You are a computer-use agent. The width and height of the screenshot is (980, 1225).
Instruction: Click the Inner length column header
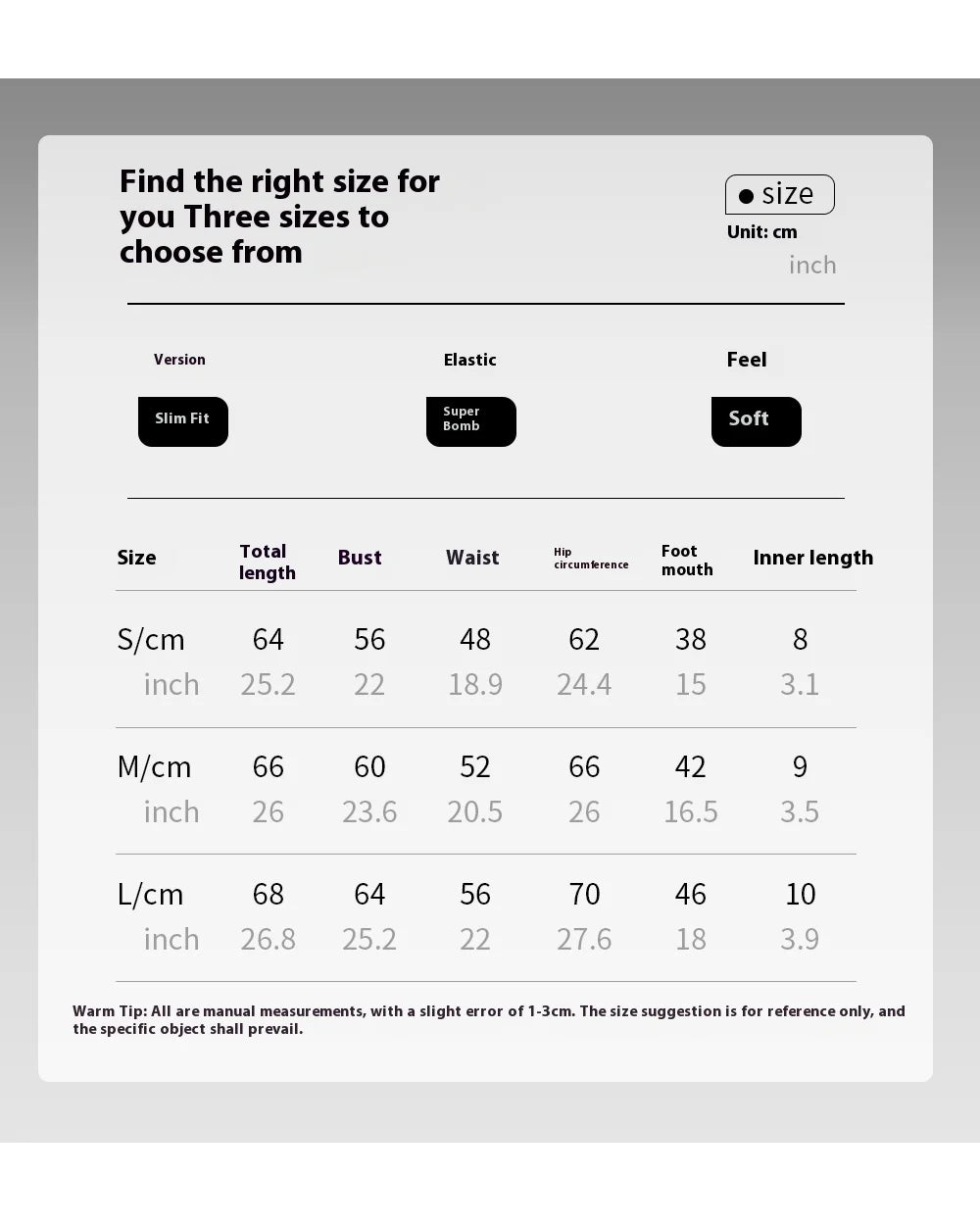812,558
